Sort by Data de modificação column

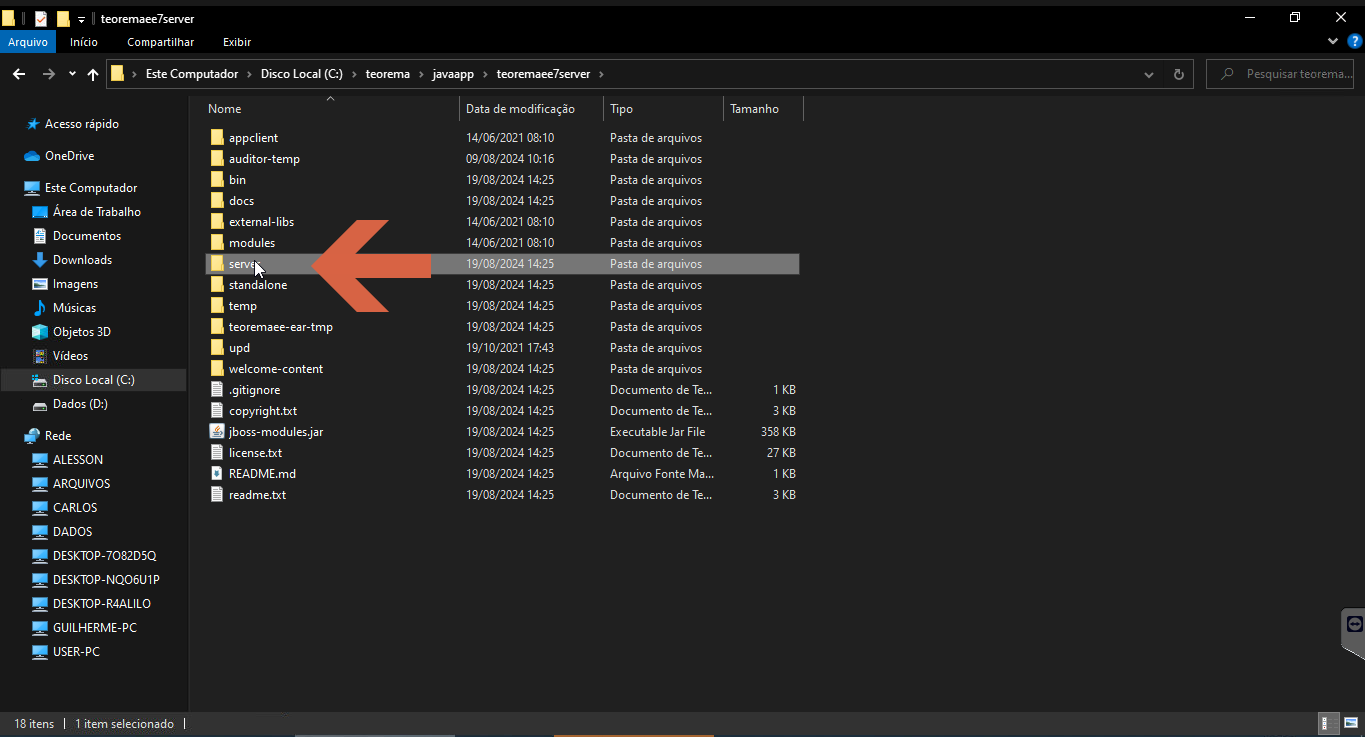coord(531,108)
